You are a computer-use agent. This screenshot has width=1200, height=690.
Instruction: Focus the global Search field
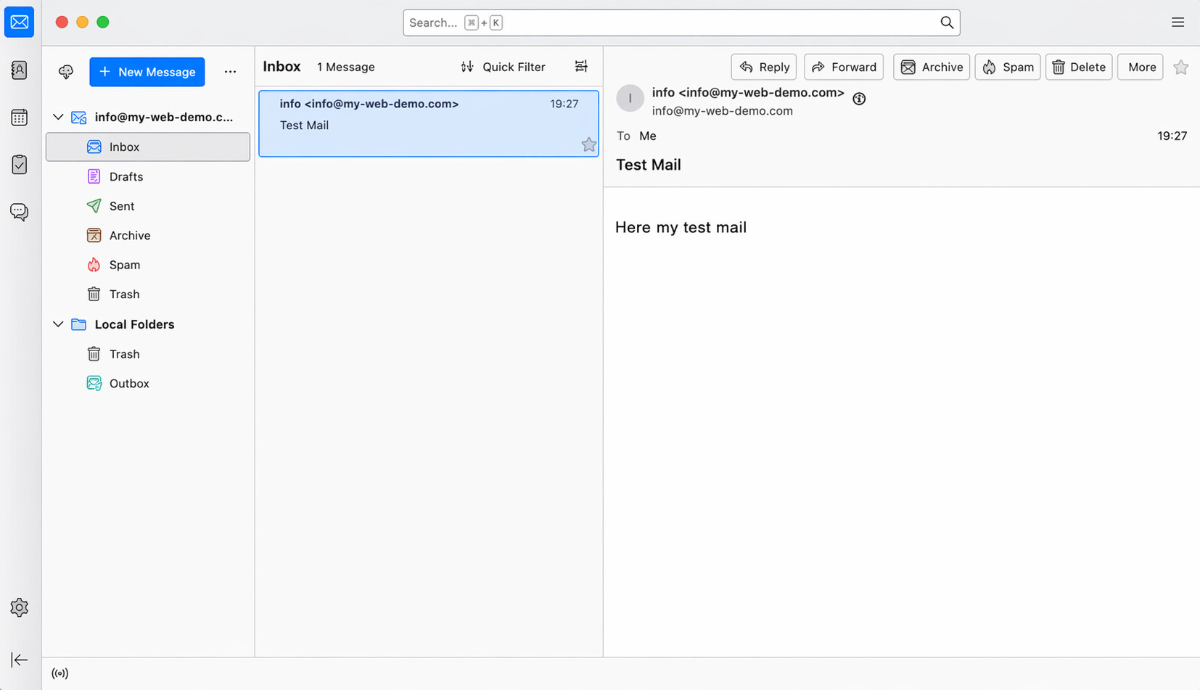pyautogui.click(x=682, y=22)
